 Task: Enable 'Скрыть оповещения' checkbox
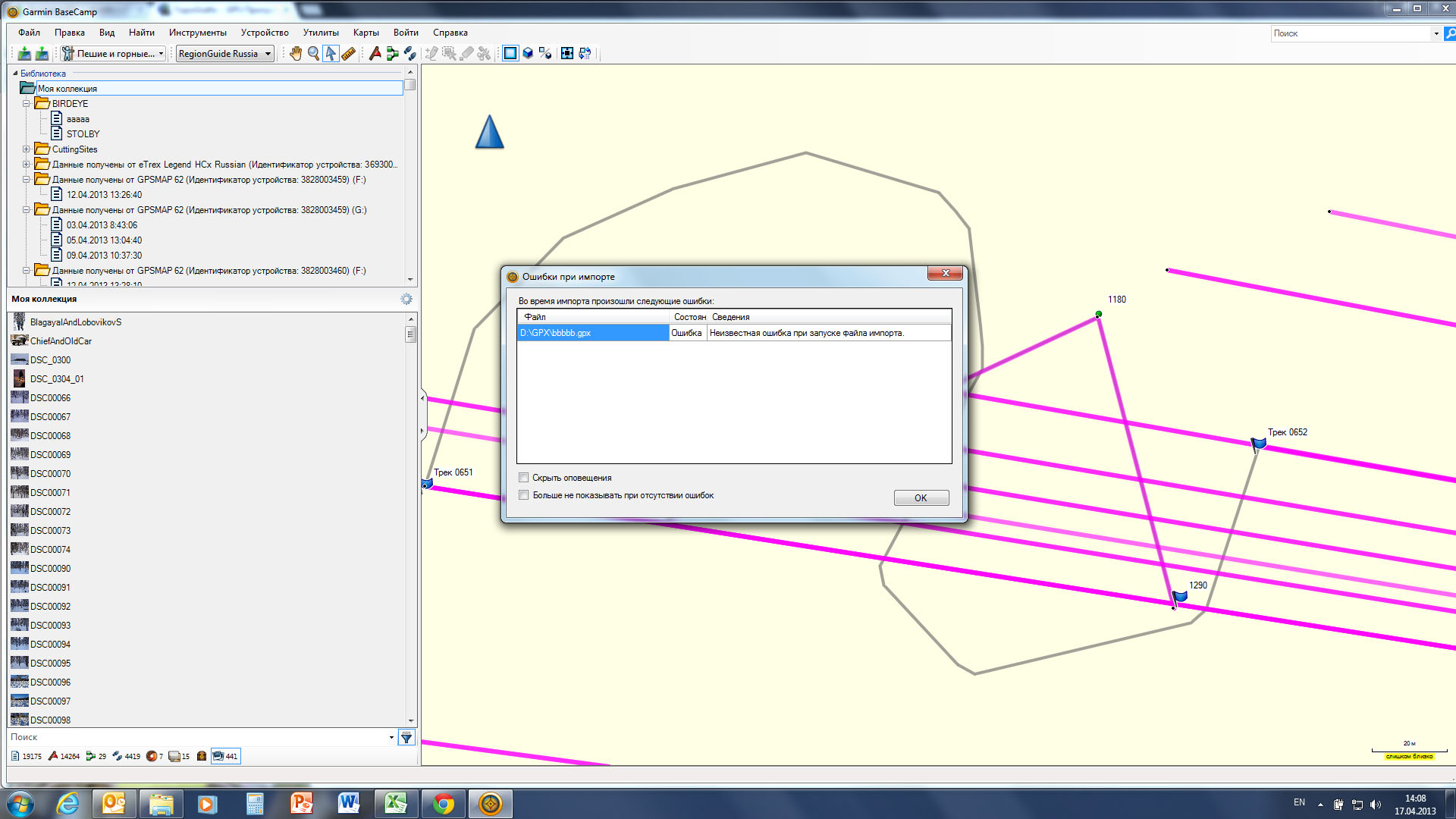524,478
